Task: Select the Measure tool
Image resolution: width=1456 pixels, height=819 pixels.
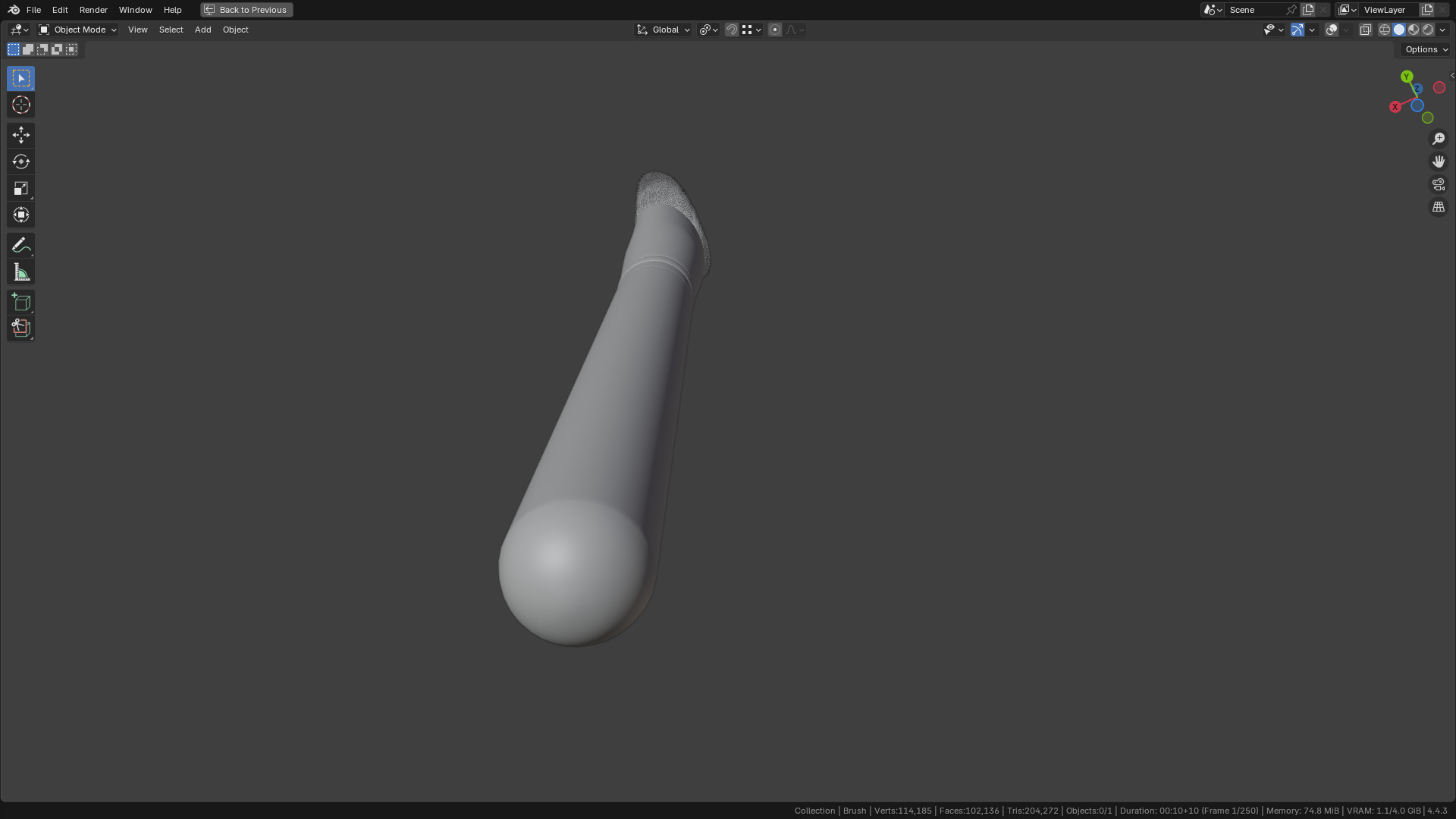Action: click(x=21, y=272)
